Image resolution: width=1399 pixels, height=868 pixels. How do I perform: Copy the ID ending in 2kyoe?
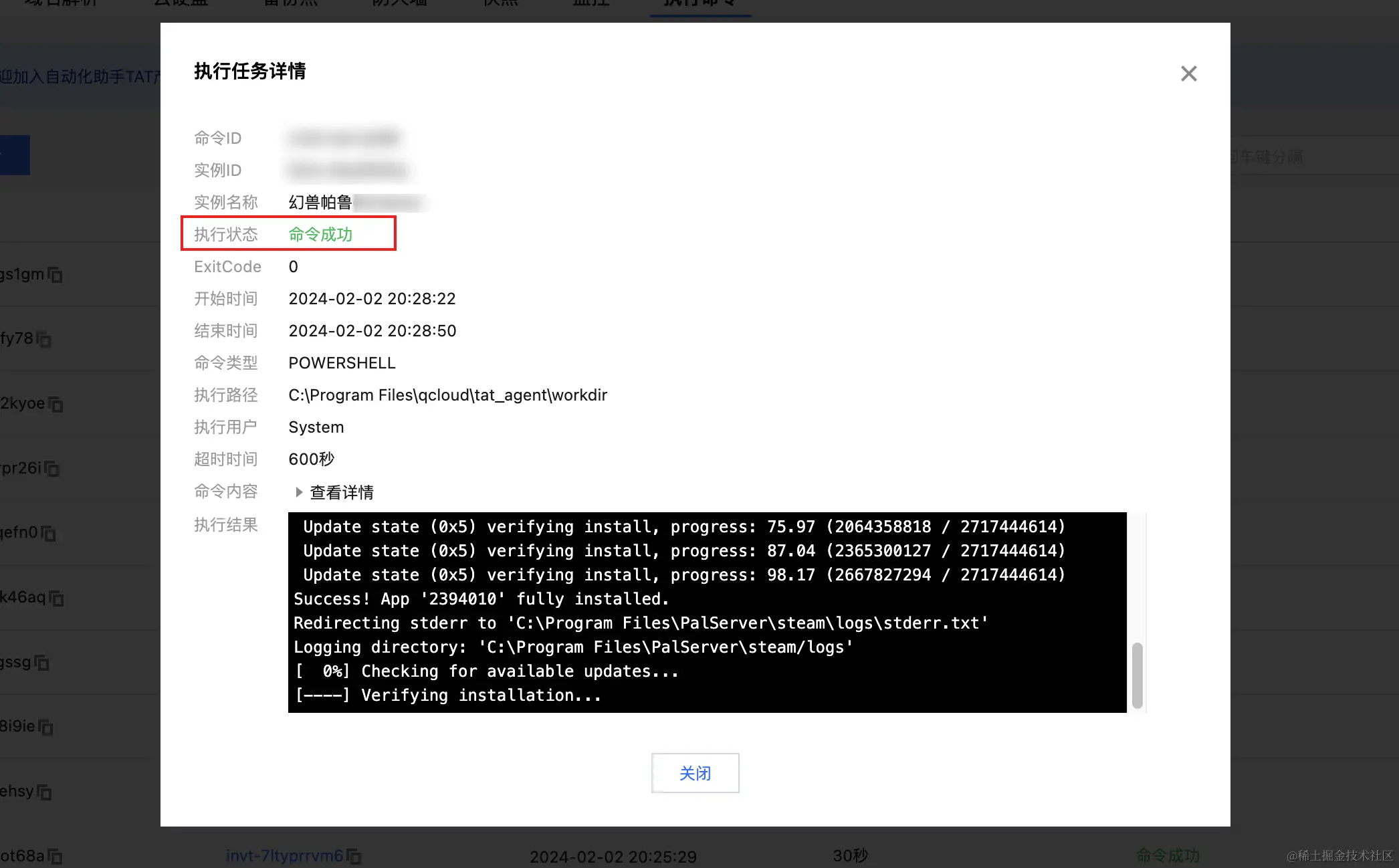point(56,405)
